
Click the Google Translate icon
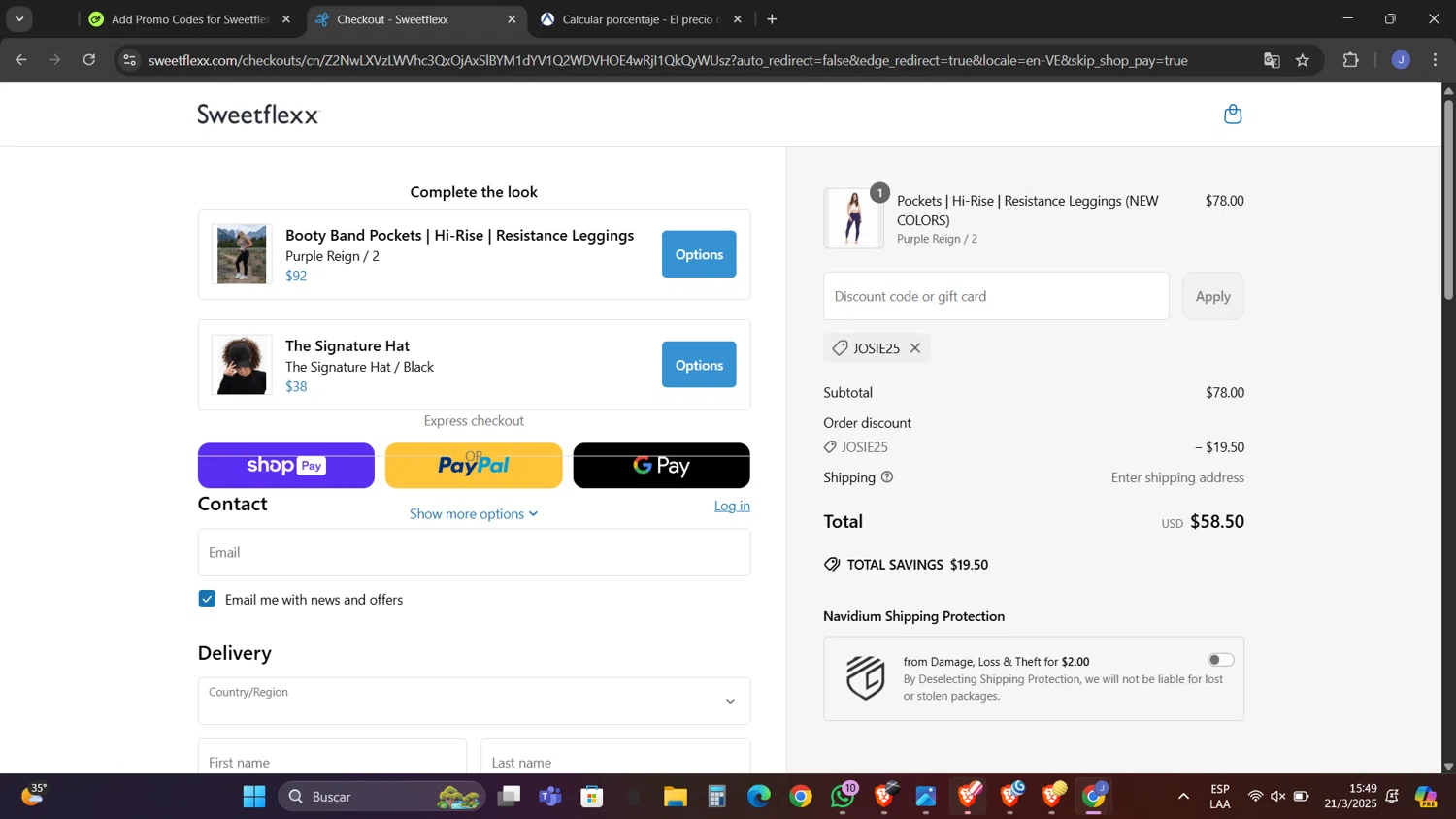(x=1272, y=60)
